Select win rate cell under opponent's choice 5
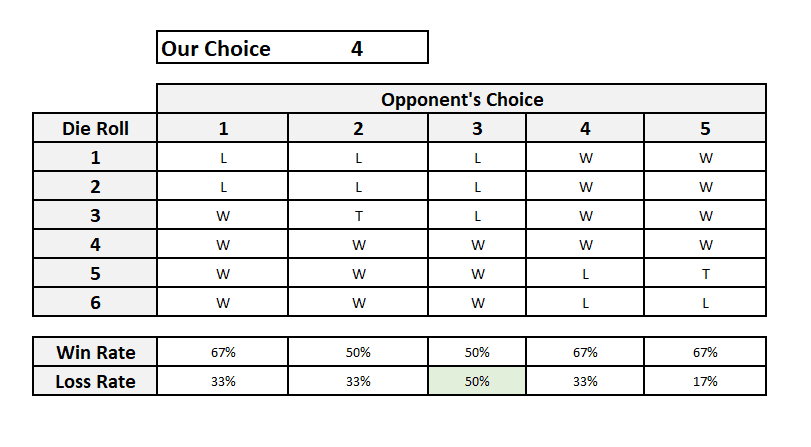 click(705, 352)
